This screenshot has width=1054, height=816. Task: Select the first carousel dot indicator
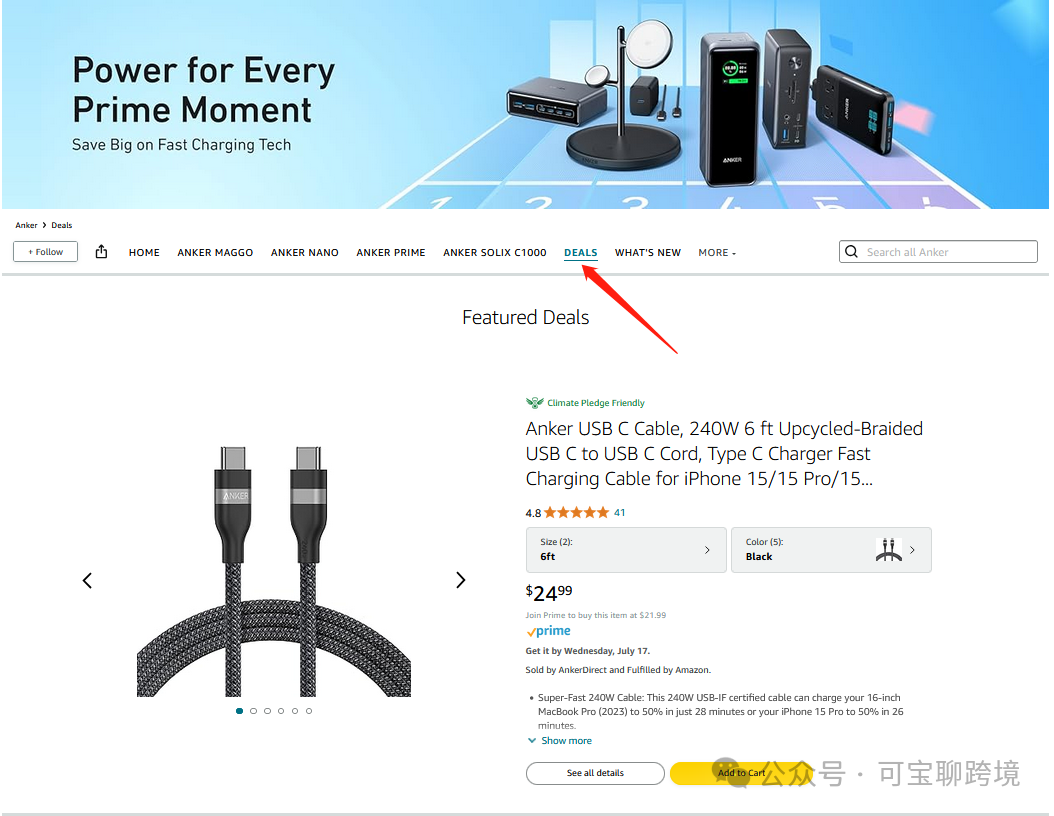click(x=239, y=710)
